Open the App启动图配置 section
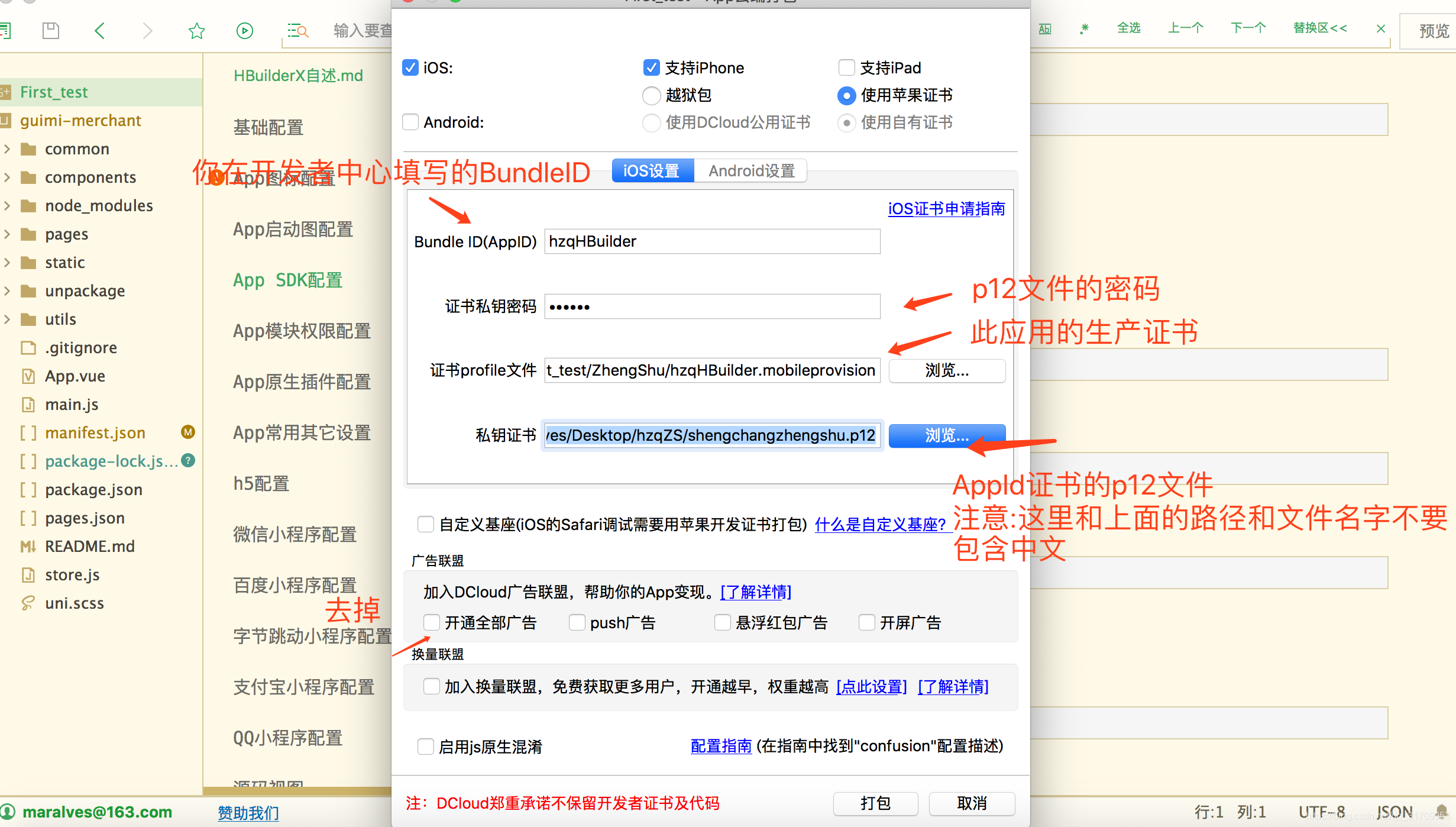The width and height of the screenshot is (1456, 827). [x=293, y=229]
